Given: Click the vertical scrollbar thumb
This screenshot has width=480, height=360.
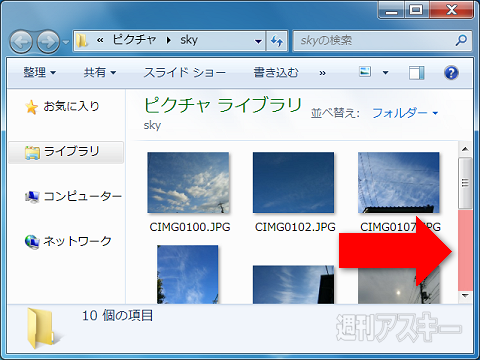Looking at the screenshot, I should tap(465, 183).
